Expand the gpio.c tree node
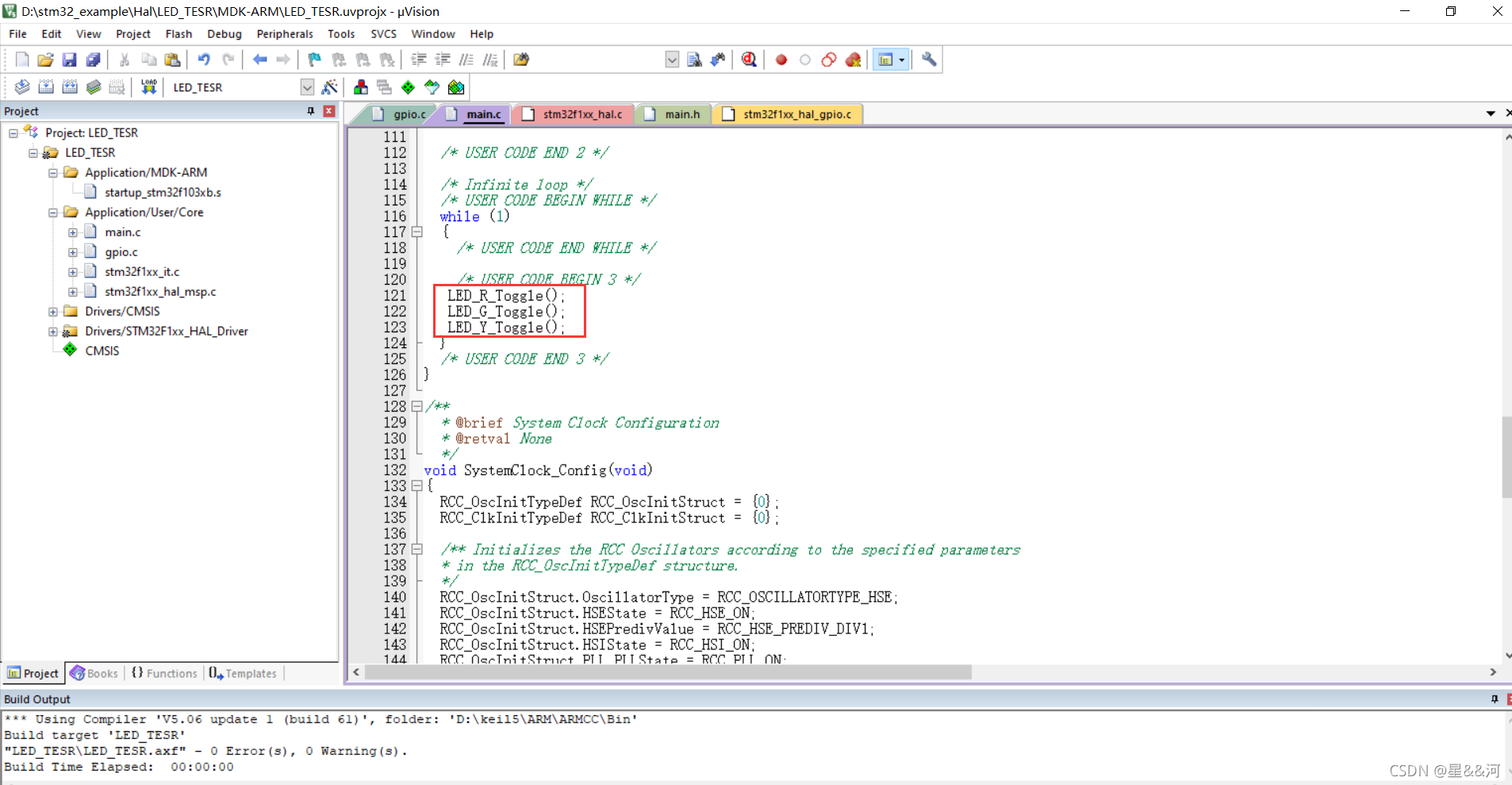 (73, 252)
